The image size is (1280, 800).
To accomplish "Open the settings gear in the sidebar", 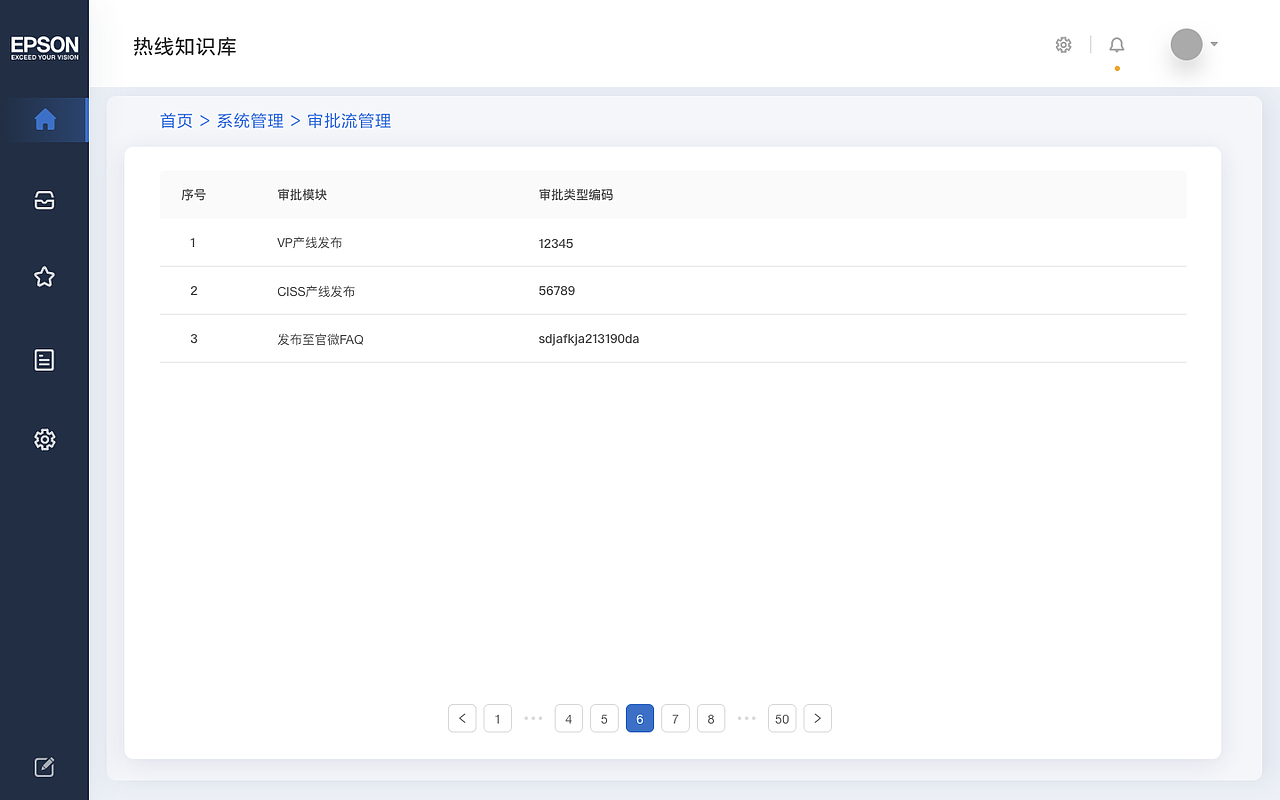I will click(44, 439).
